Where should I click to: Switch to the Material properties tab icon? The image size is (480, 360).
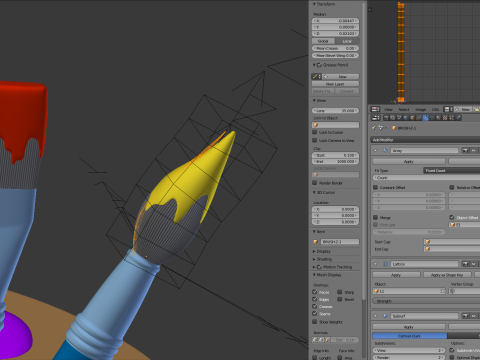click(438, 118)
